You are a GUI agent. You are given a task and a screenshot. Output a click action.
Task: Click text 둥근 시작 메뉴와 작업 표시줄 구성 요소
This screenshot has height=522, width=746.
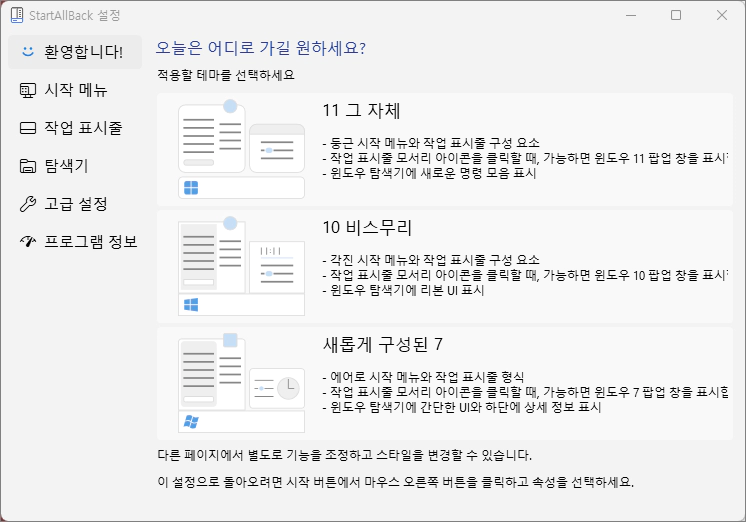coord(435,143)
